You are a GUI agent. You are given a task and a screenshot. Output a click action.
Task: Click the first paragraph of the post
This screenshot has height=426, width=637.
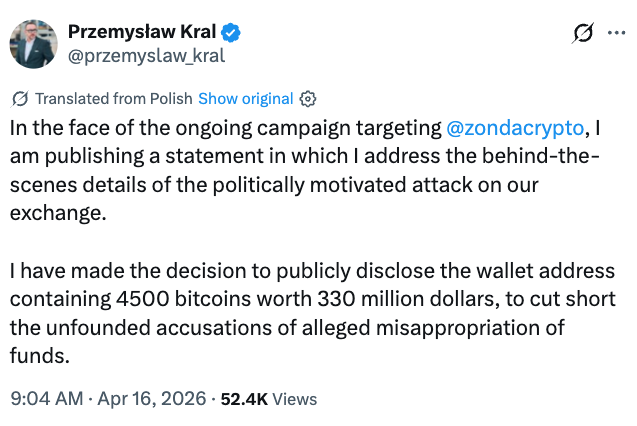coord(300,171)
